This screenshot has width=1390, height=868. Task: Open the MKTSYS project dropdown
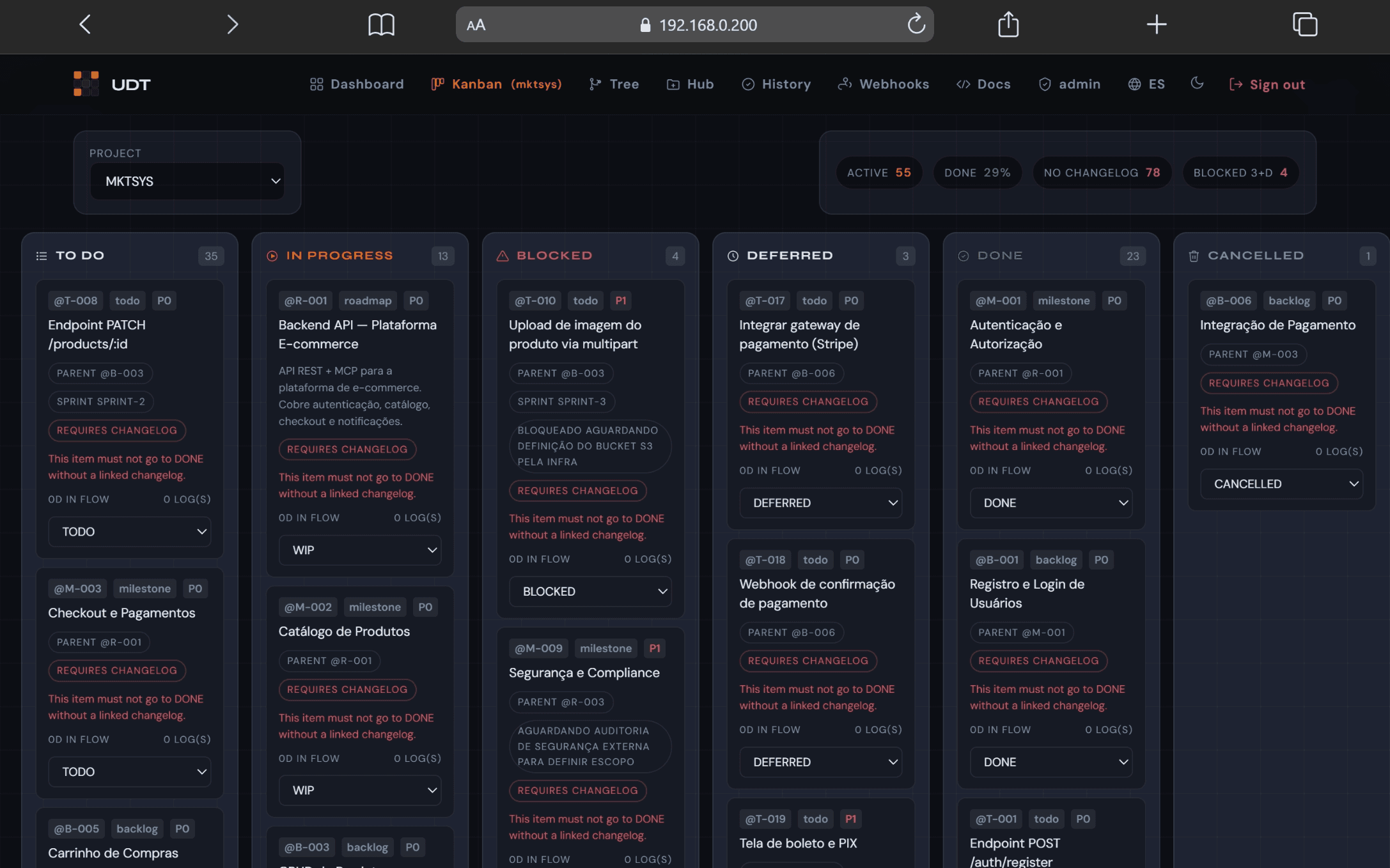[187, 181]
